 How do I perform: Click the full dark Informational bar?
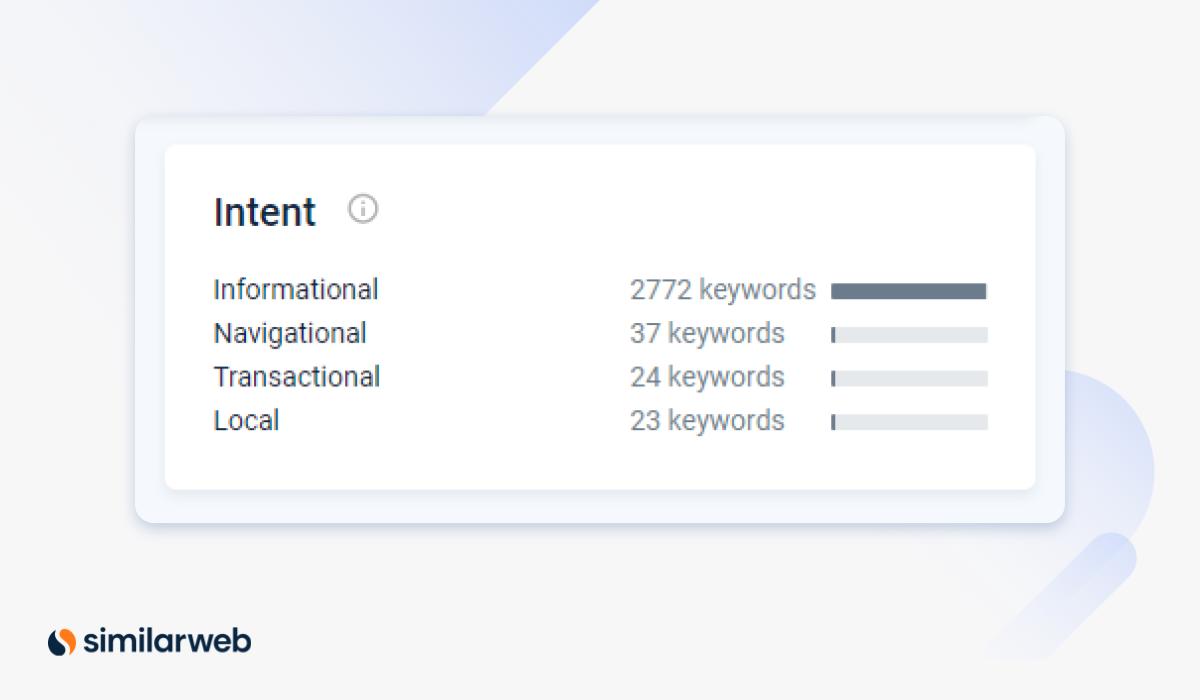coord(908,291)
